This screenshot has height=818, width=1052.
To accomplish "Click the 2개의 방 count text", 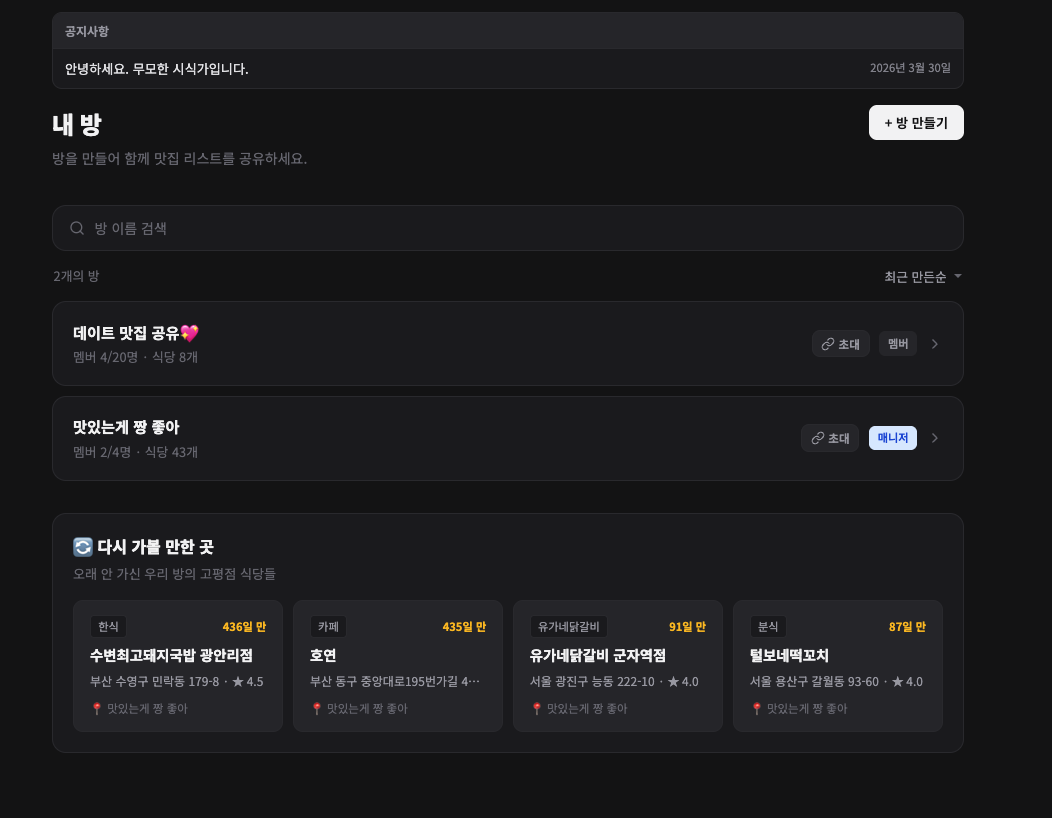I will 76,276.
